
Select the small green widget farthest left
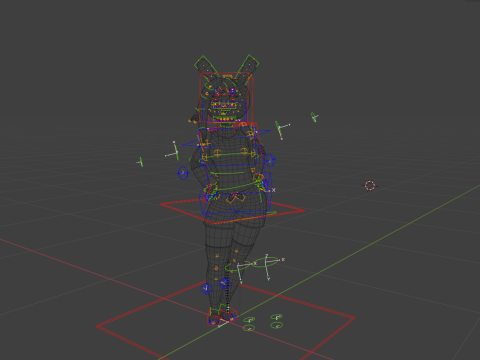(141, 162)
